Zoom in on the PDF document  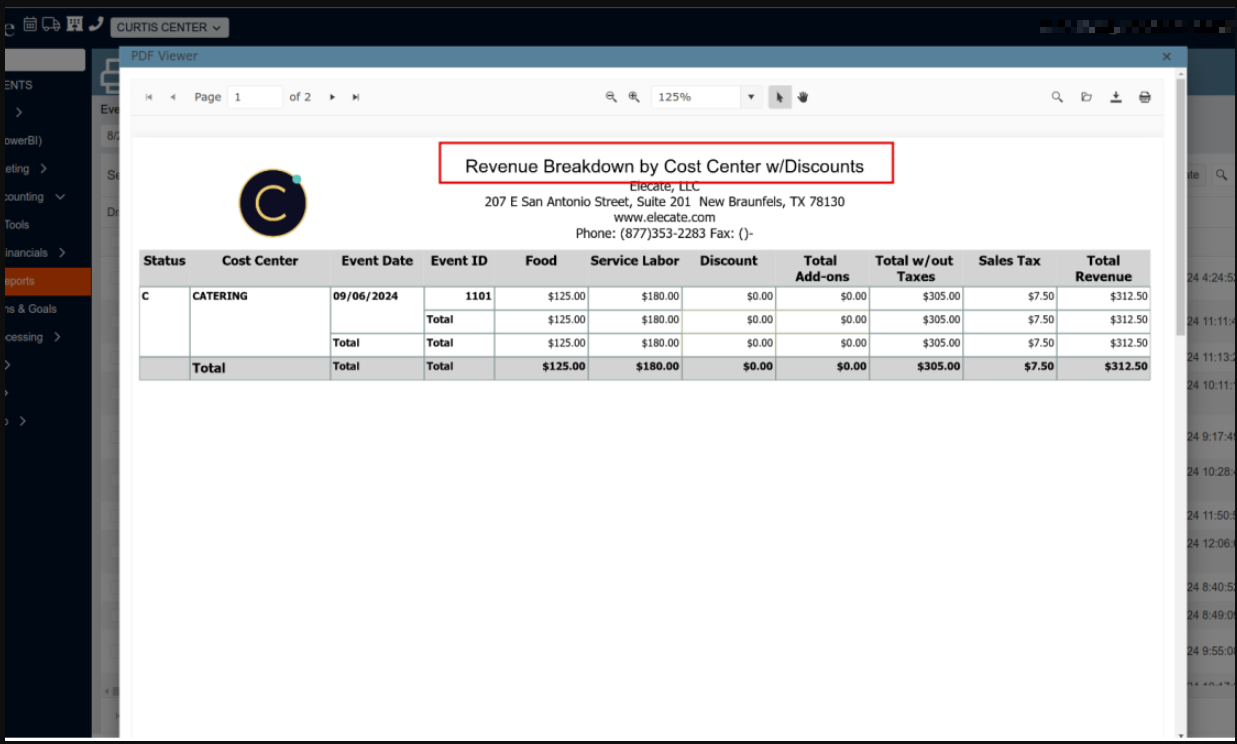point(634,97)
